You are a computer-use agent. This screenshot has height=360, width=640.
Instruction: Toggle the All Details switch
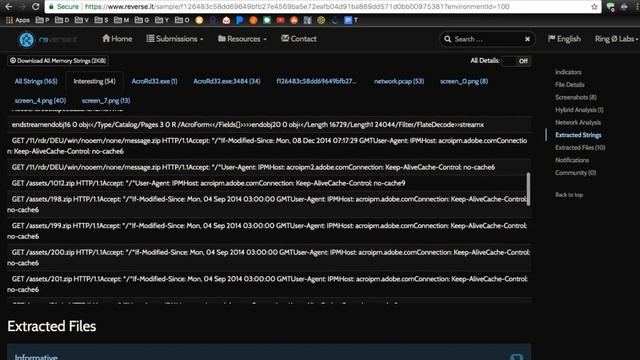tap(516, 61)
